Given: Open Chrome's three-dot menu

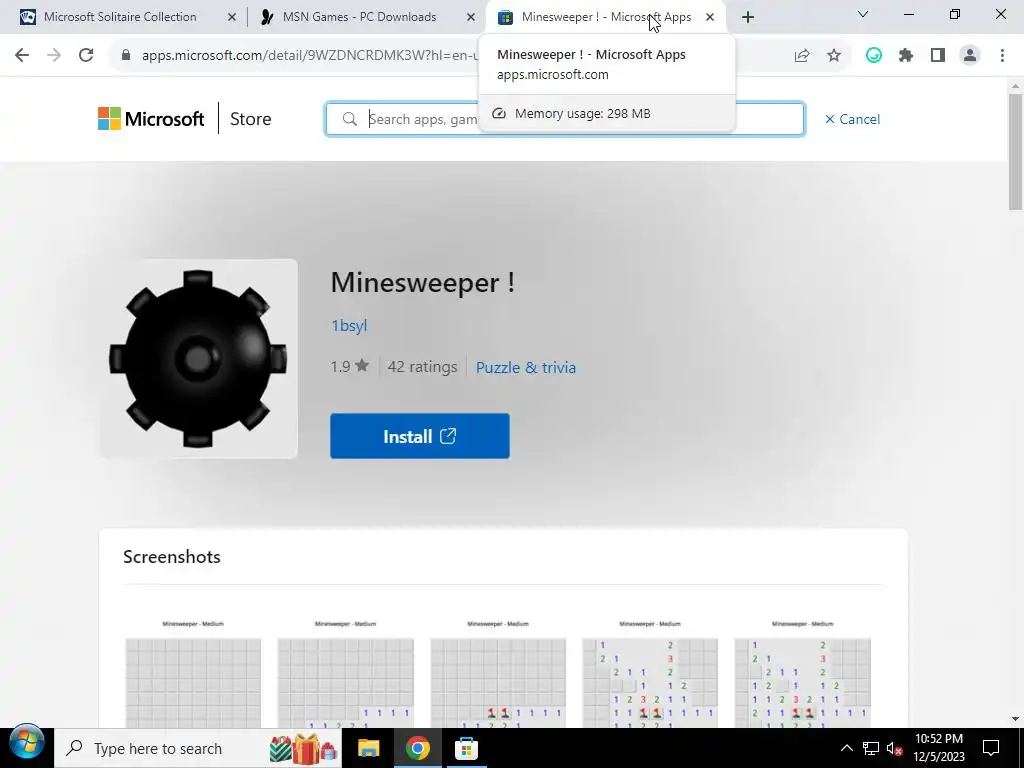Looking at the screenshot, I should pos(1002,56).
